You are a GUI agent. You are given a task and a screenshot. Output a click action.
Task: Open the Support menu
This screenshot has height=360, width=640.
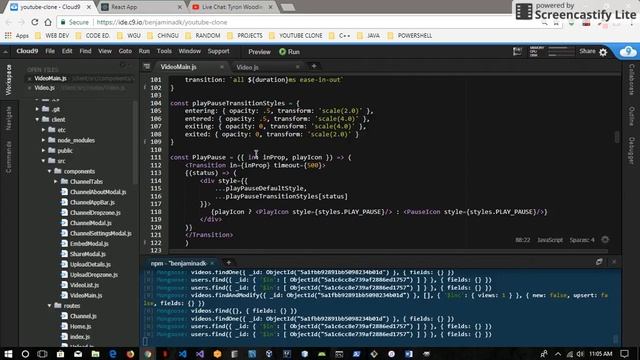tap(218, 51)
